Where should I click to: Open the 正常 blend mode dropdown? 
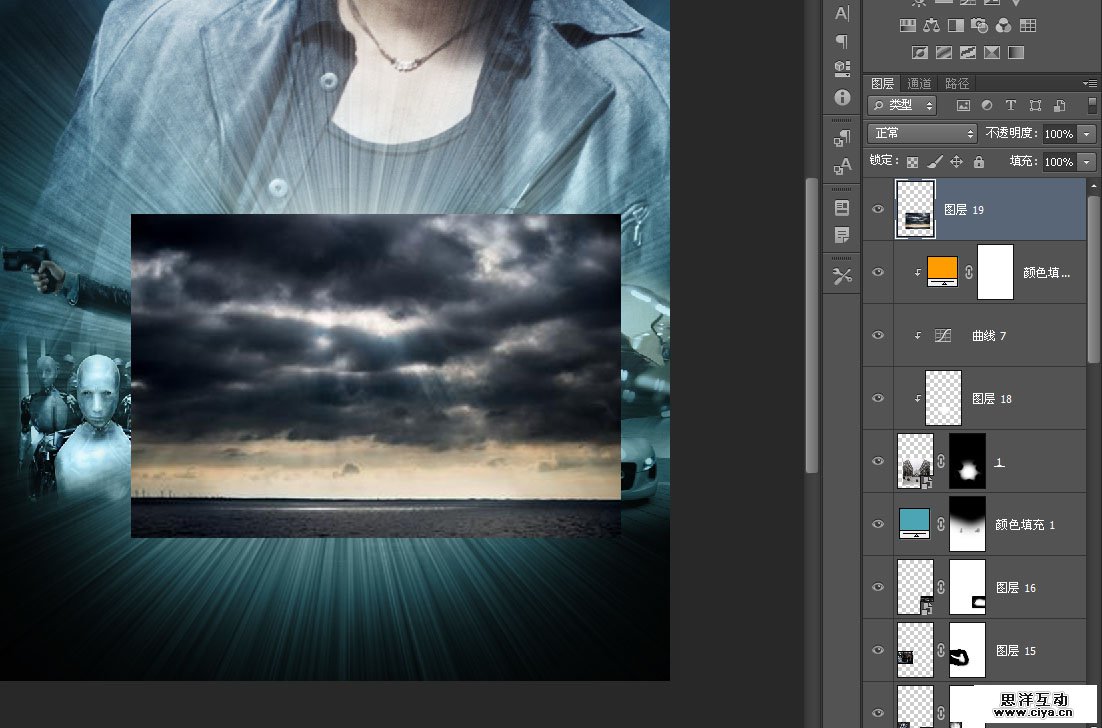922,133
